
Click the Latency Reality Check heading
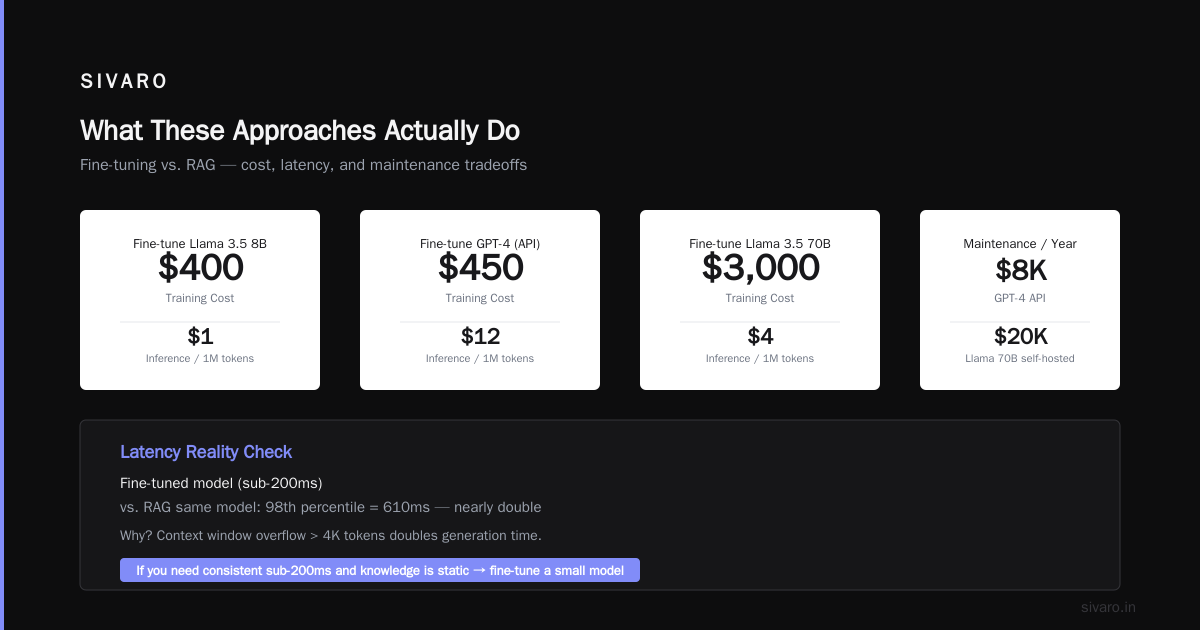point(206,452)
